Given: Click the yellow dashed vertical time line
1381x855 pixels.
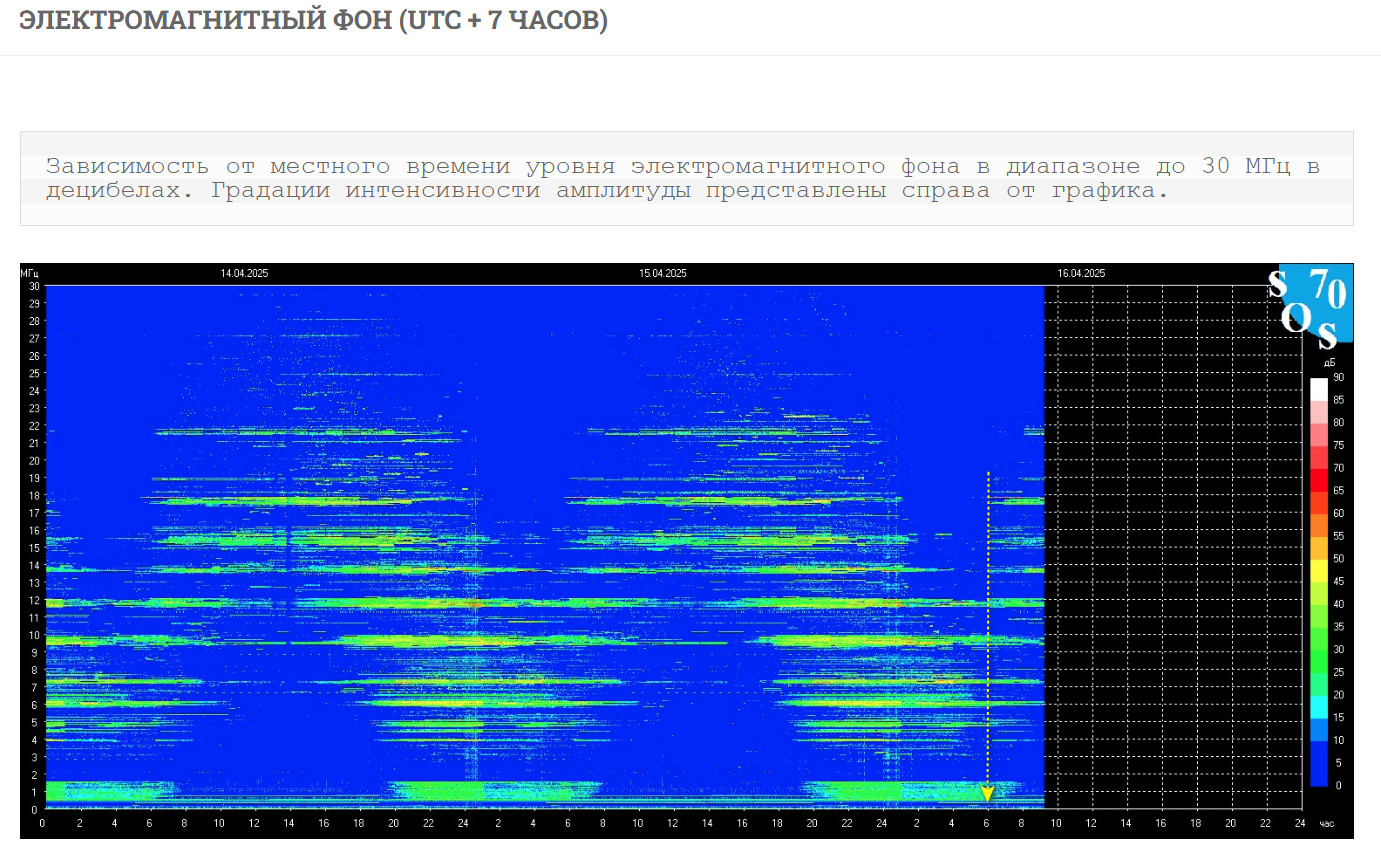Looking at the screenshot, I should (988, 620).
